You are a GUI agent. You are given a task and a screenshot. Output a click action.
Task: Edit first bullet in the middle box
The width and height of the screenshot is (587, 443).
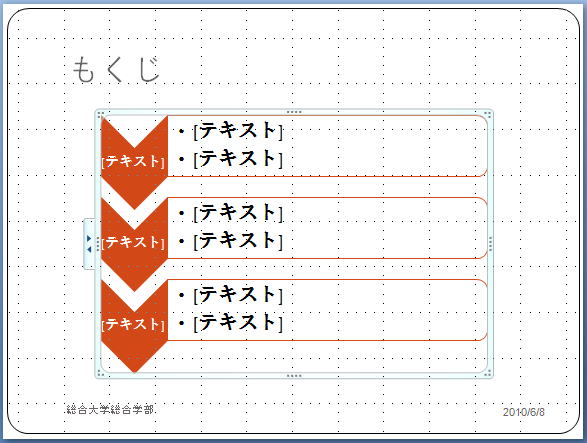[x=238, y=212]
